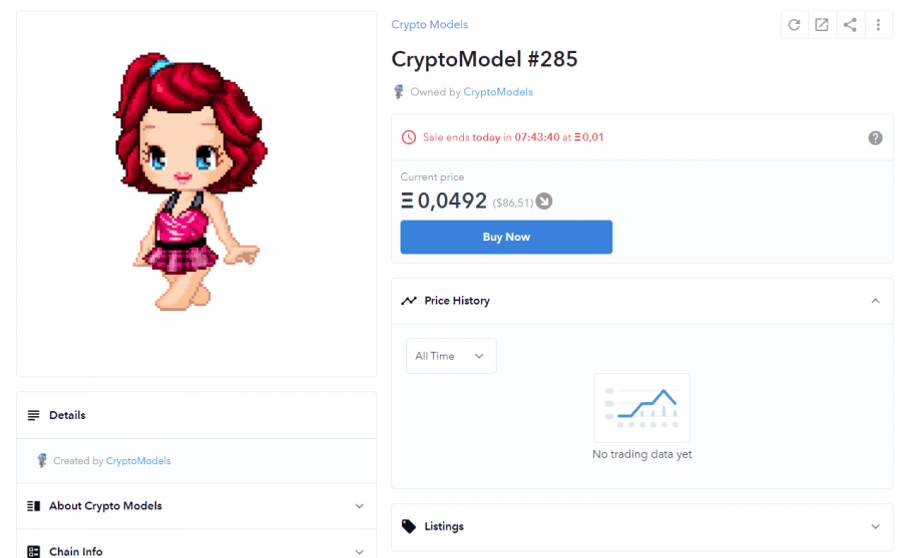Click the price decline arrow icon

pos(544,201)
